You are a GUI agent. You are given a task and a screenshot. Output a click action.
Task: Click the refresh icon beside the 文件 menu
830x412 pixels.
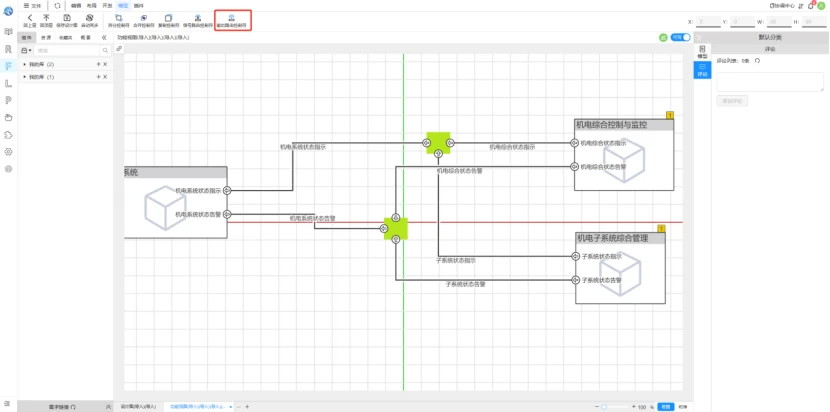coord(57,5)
